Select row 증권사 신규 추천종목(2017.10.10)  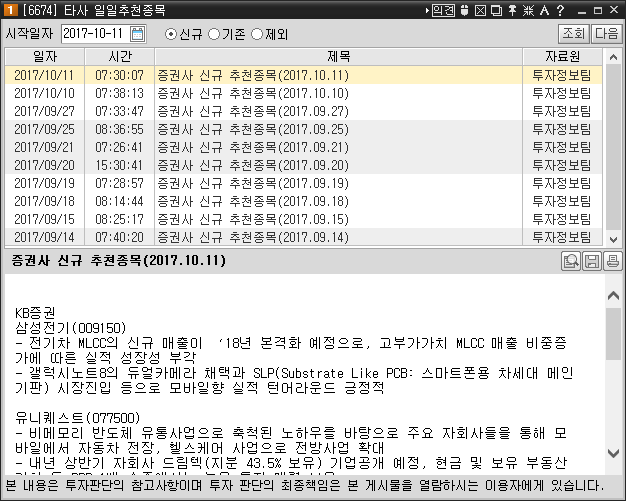coord(303,93)
